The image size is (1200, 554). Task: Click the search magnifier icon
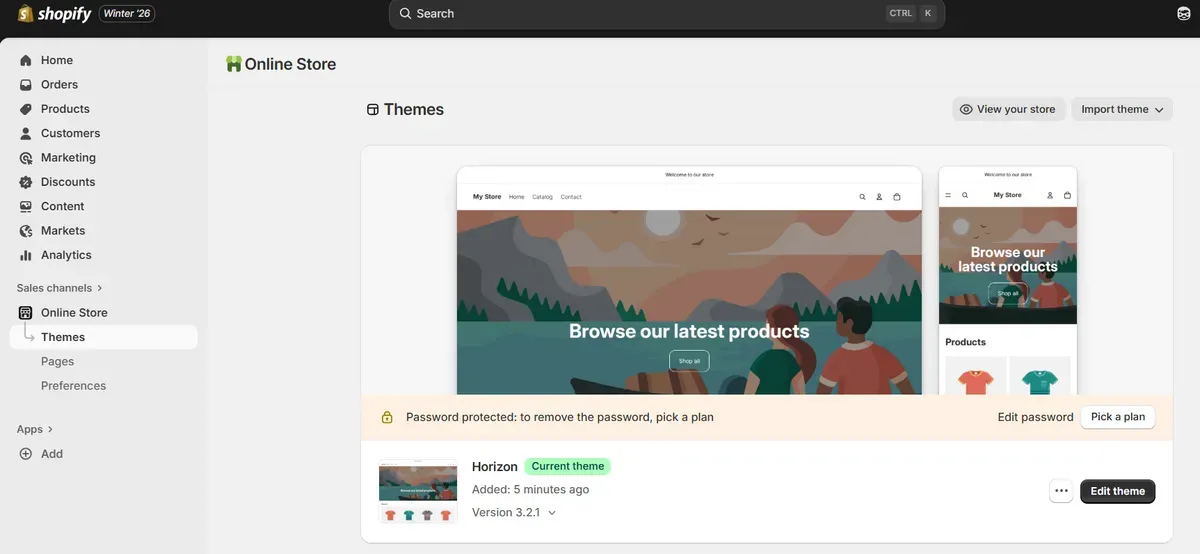click(x=405, y=14)
